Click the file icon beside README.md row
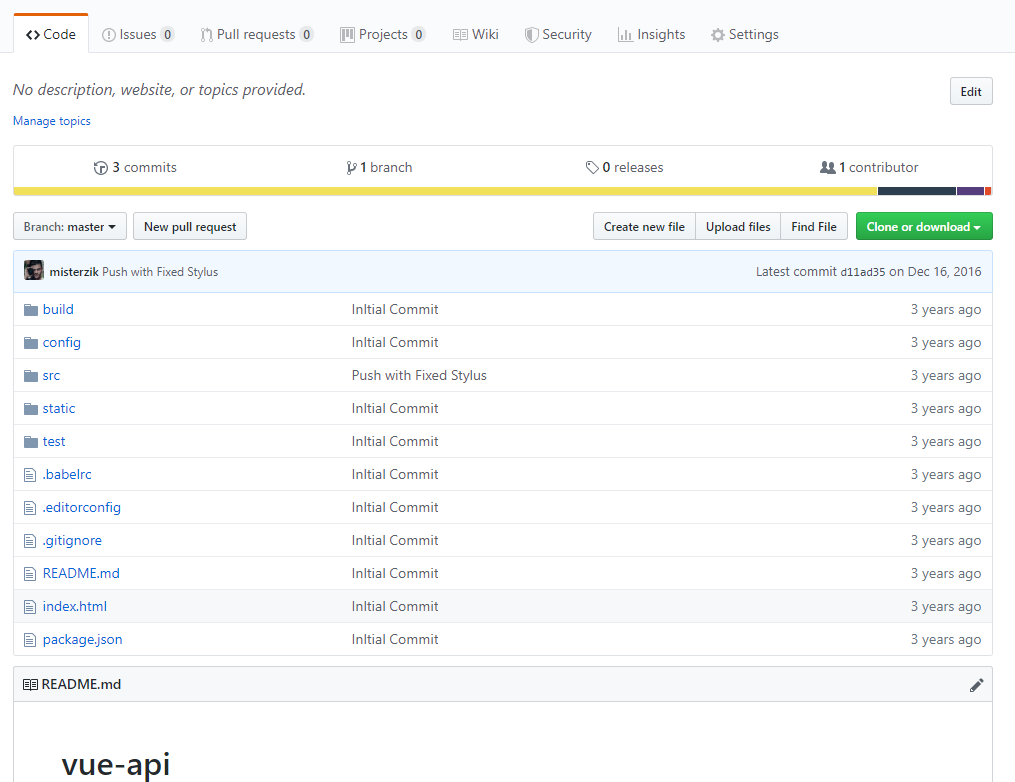 (30, 574)
